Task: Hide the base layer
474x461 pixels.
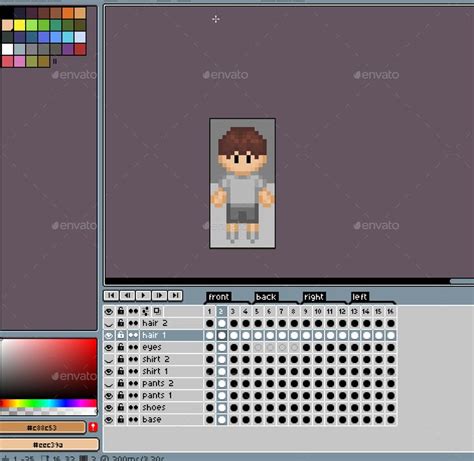Action: click(x=109, y=419)
